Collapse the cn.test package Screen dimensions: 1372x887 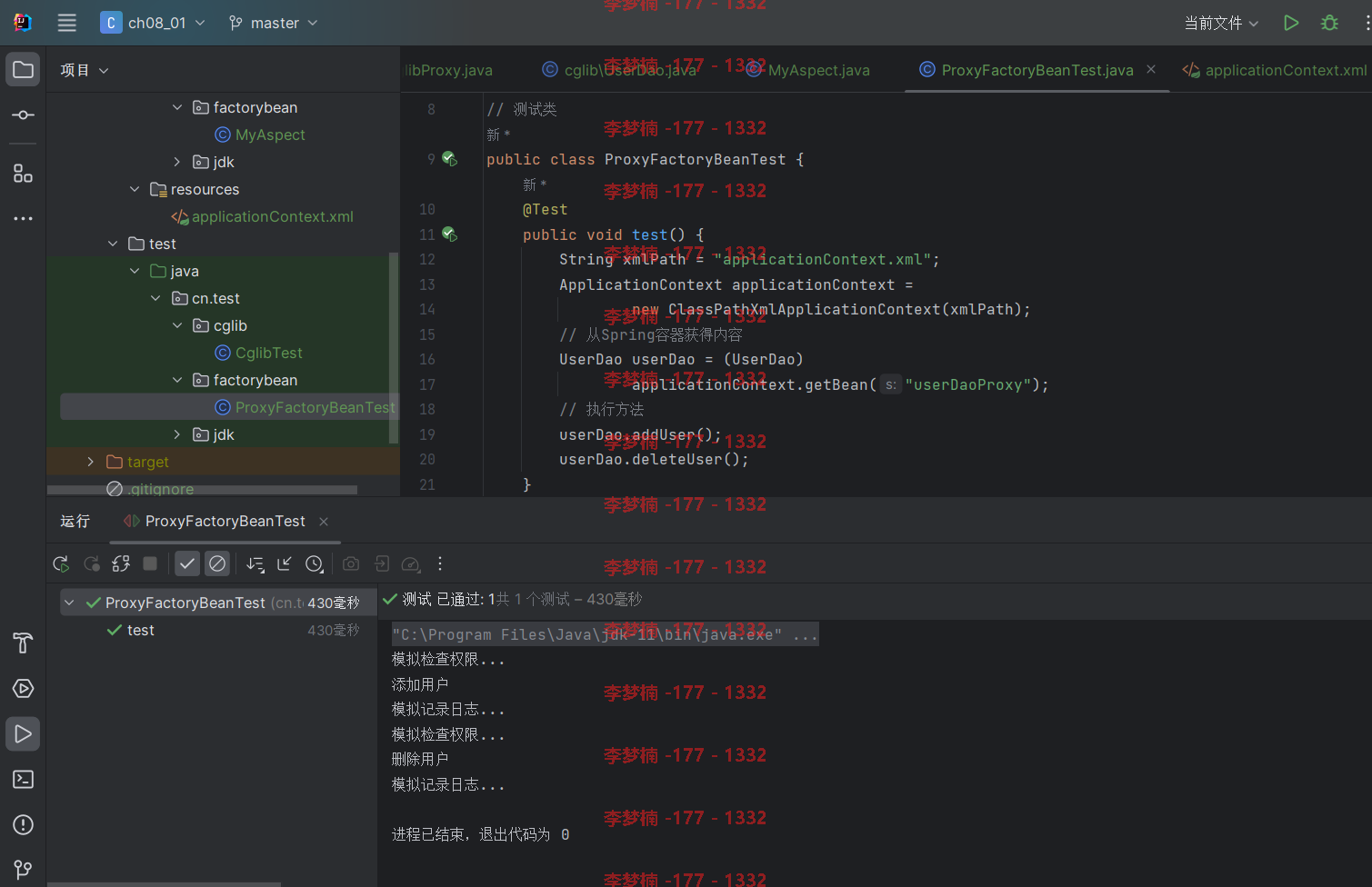(x=155, y=298)
